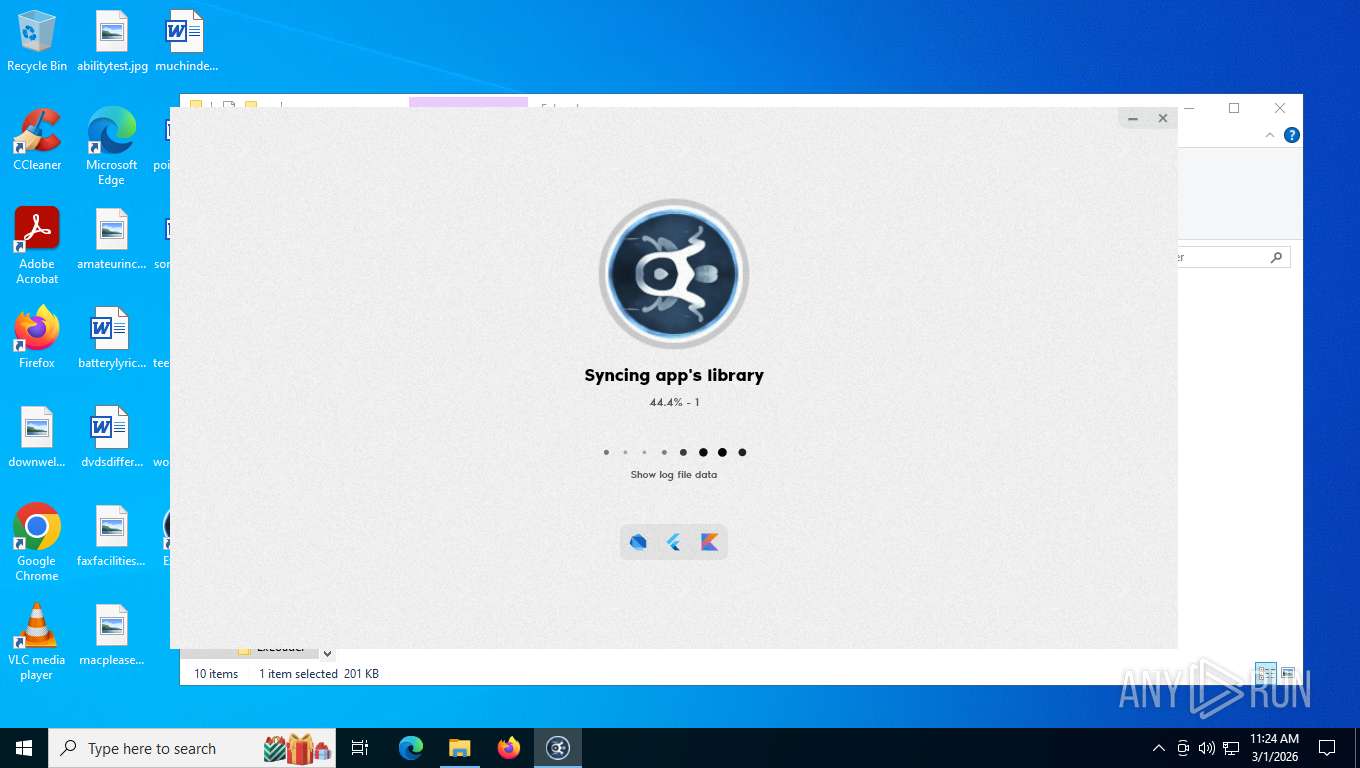The image size is (1360, 768).
Task: Open Google Chrome desktop shortcut
Action: [37, 543]
